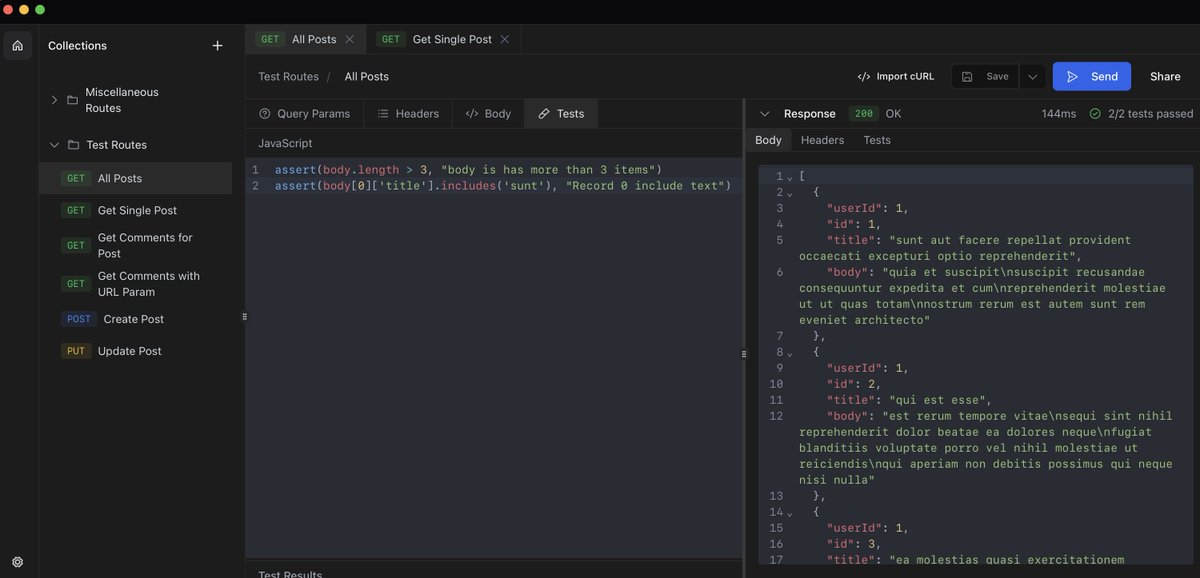Click the Import cURL button

tap(895, 77)
